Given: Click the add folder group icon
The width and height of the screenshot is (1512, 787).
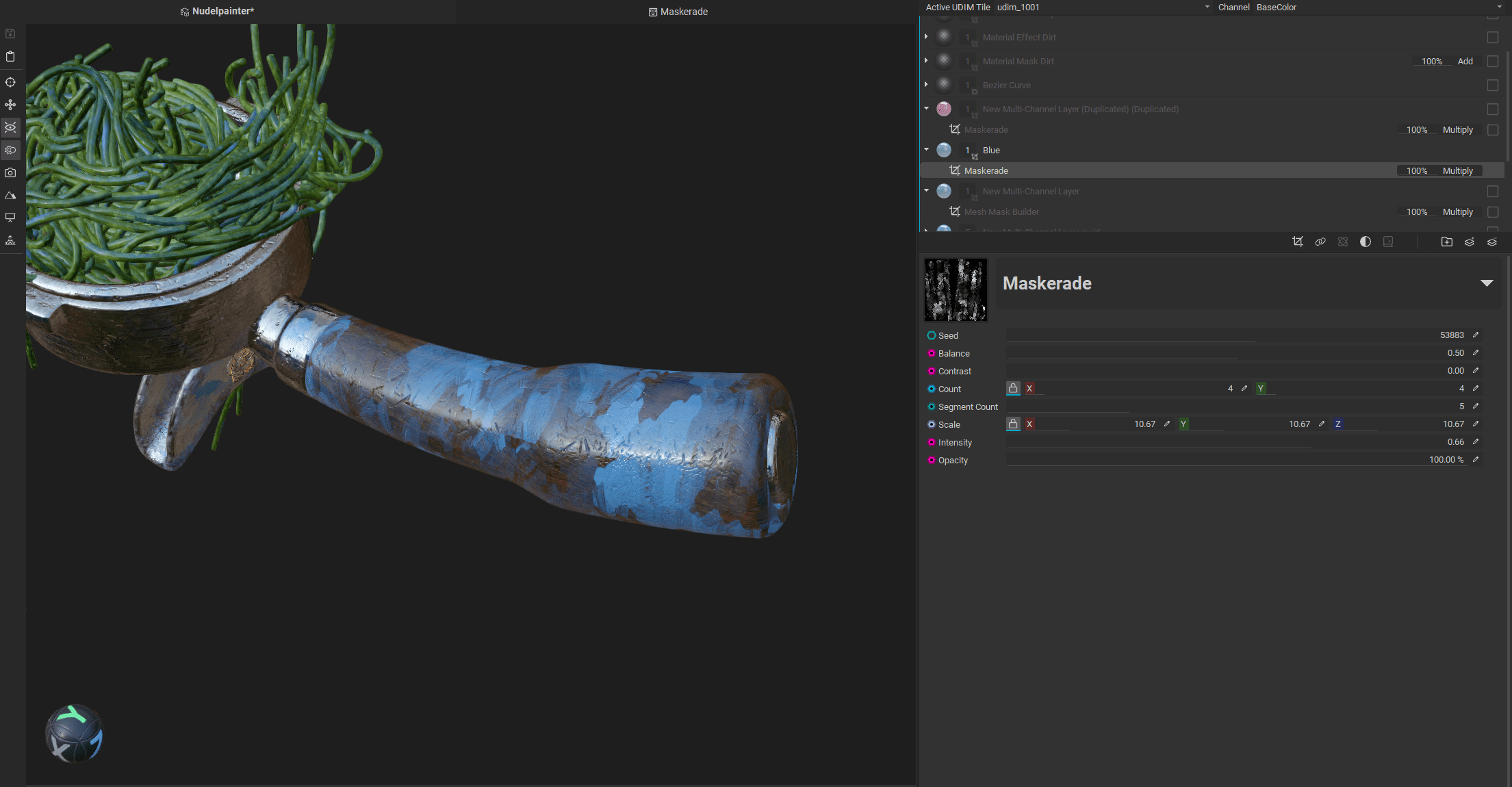Looking at the screenshot, I should click(1446, 242).
